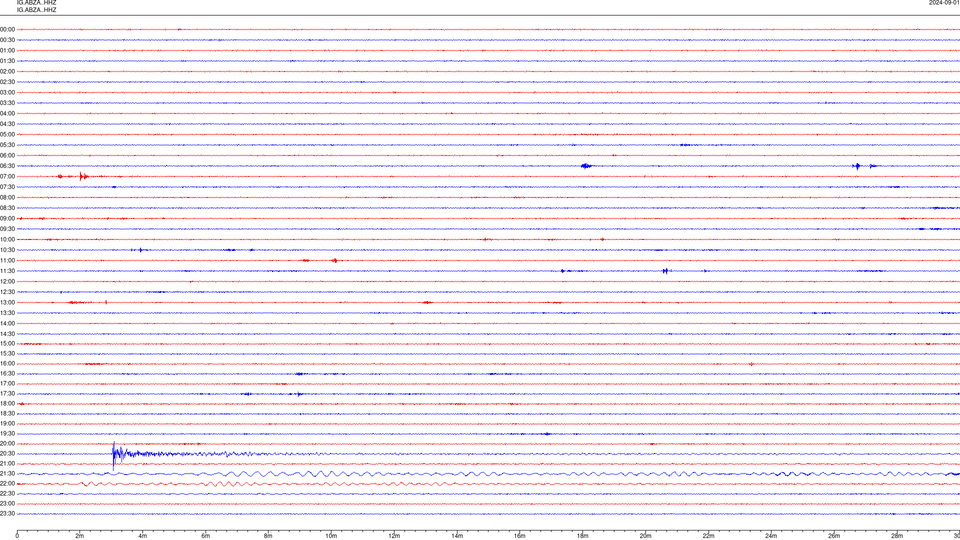Click the 04:00 trace label

tap(7, 113)
